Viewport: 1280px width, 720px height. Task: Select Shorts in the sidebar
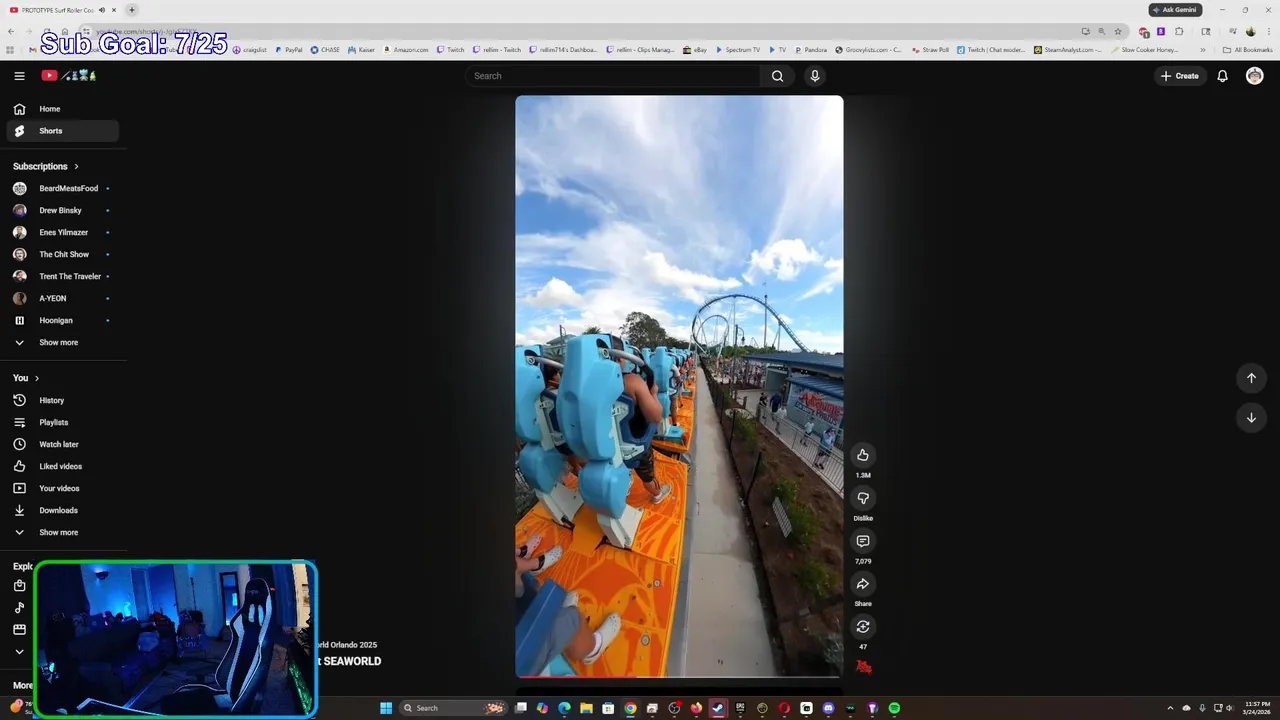click(x=63, y=131)
